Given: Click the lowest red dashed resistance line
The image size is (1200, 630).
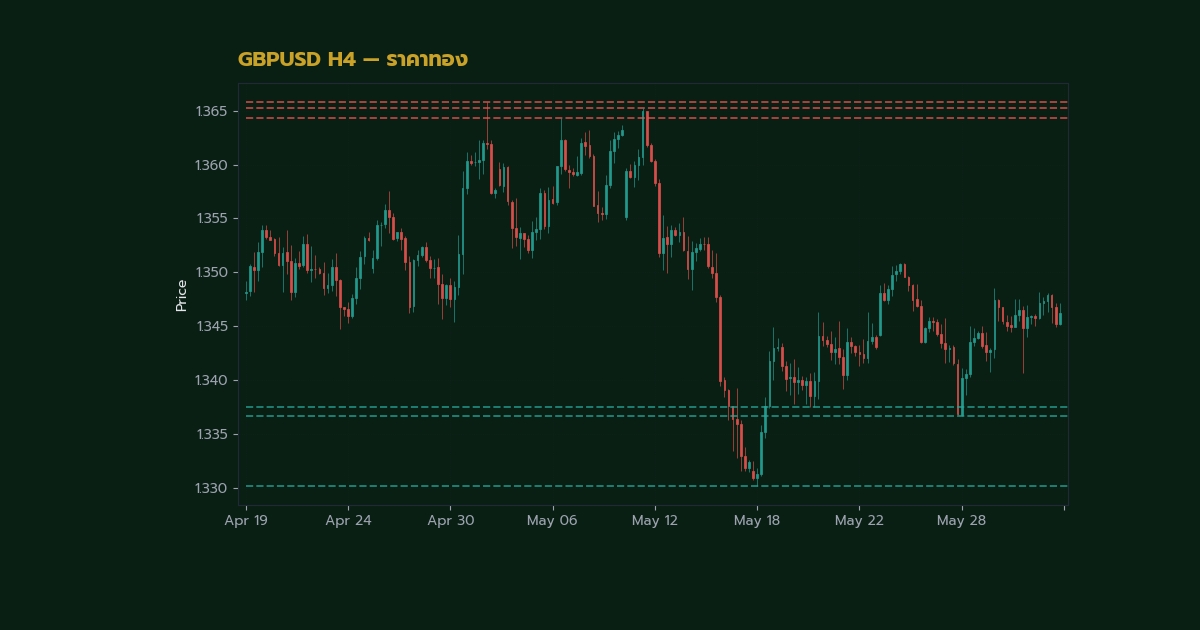Looking at the screenshot, I should click(653, 118).
